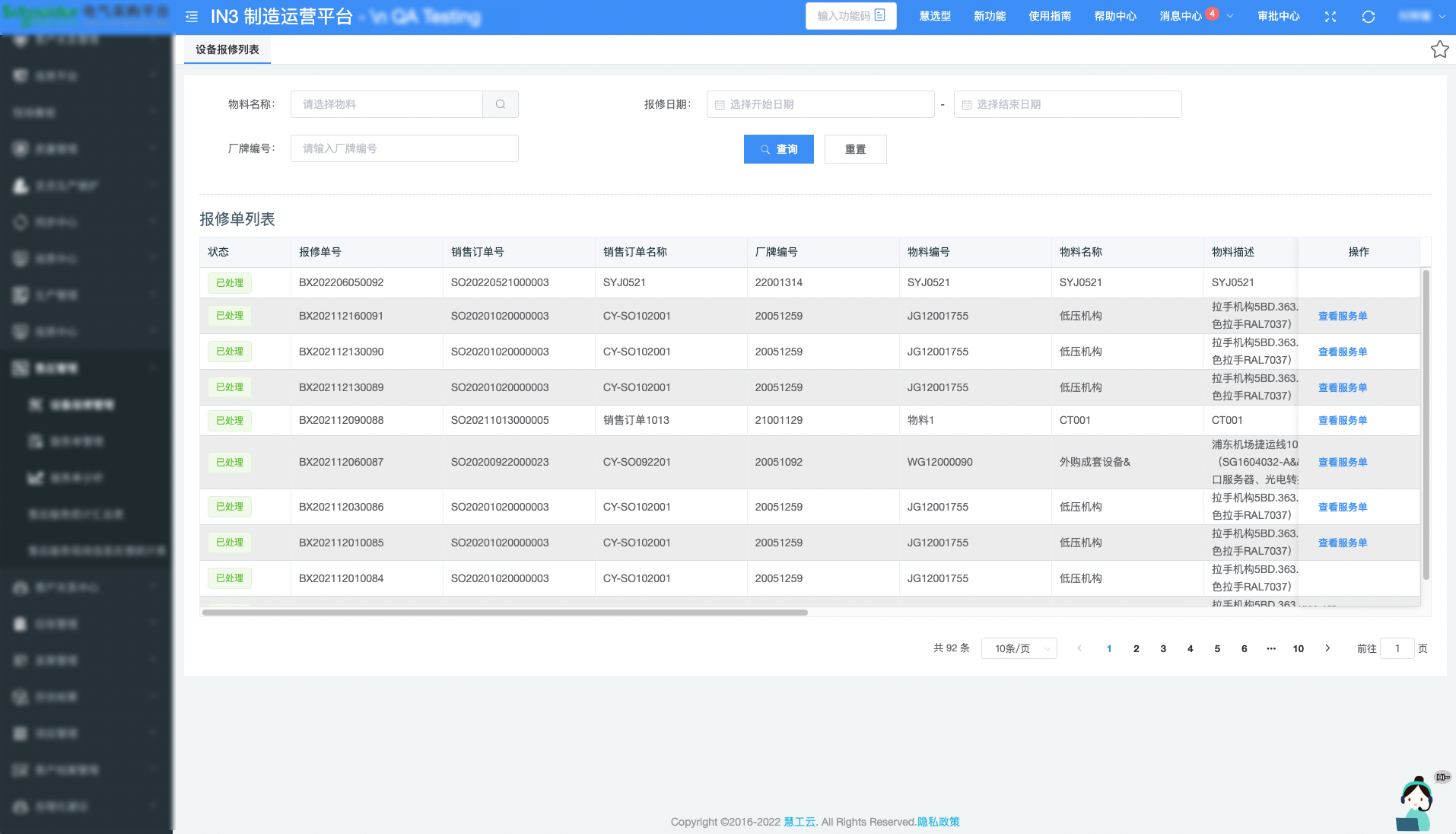Click the refresh icon in the header
The image size is (1456, 834).
tap(1369, 17)
